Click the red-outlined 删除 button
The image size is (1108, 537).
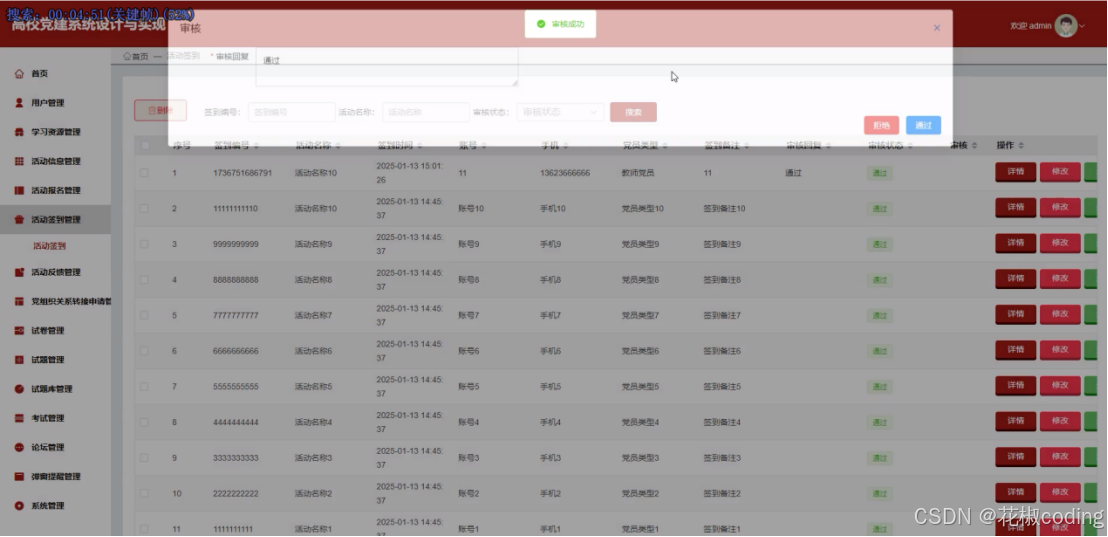click(160, 110)
